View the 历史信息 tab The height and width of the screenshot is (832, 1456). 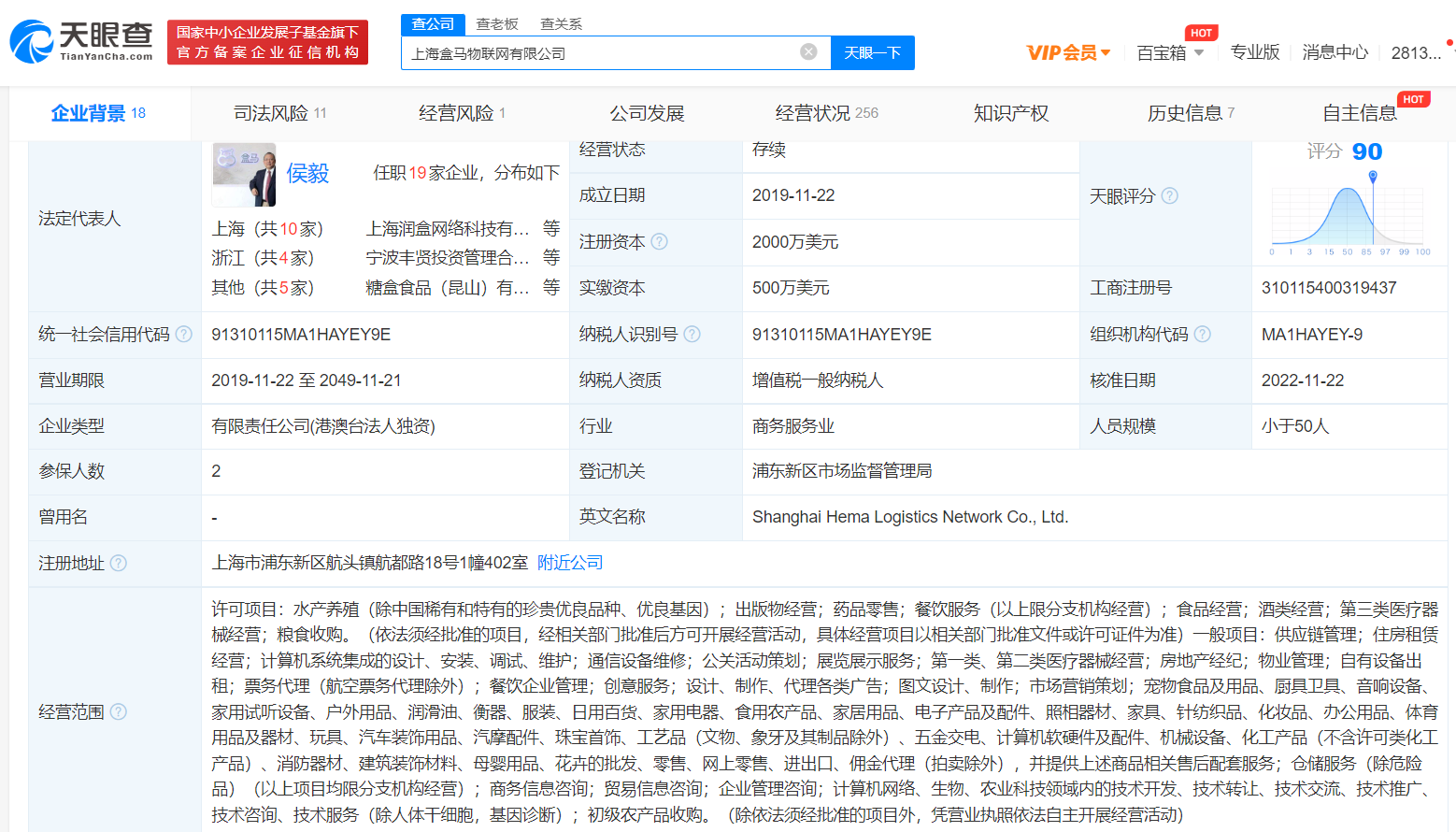[x=1185, y=112]
